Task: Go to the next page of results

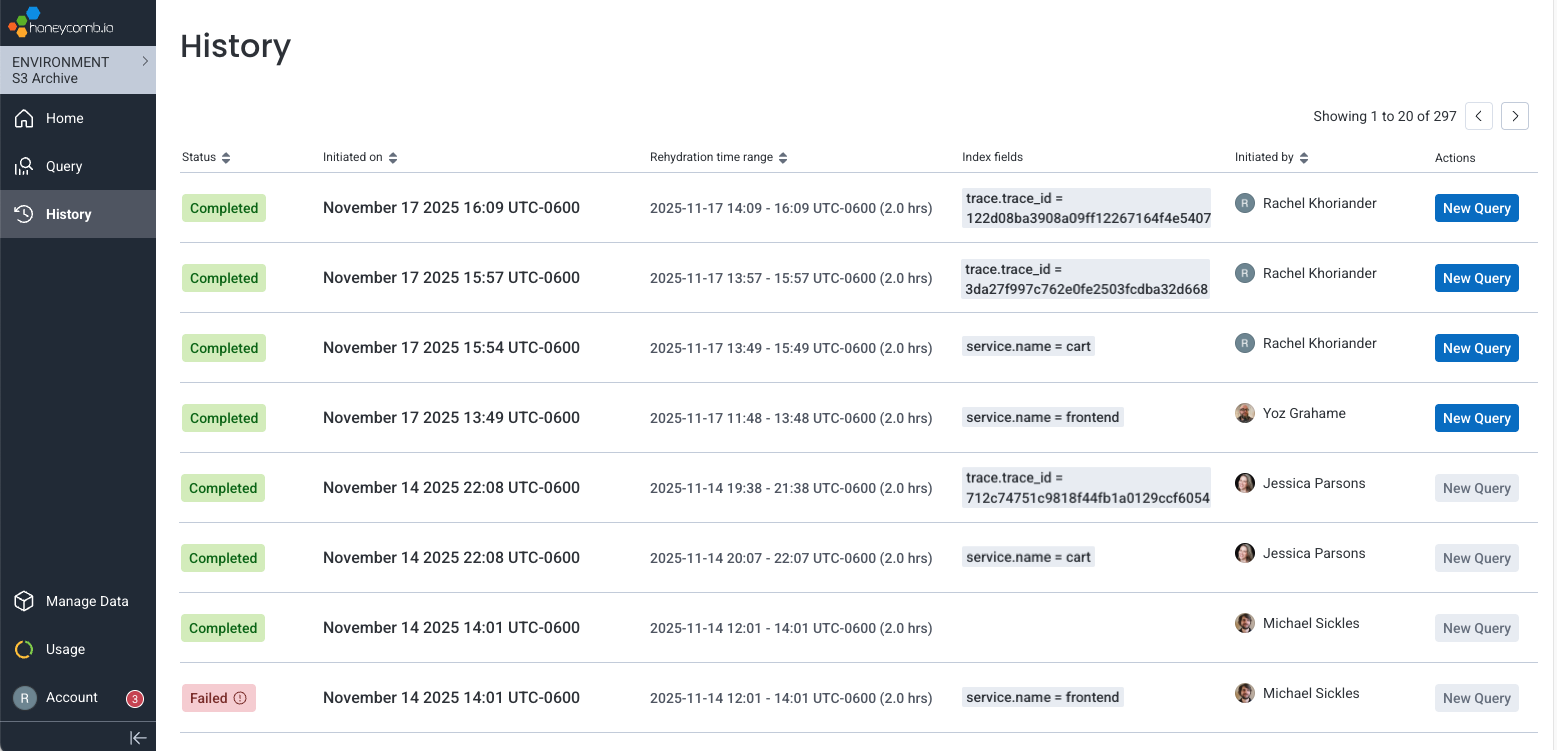Action: [1514, 116]
